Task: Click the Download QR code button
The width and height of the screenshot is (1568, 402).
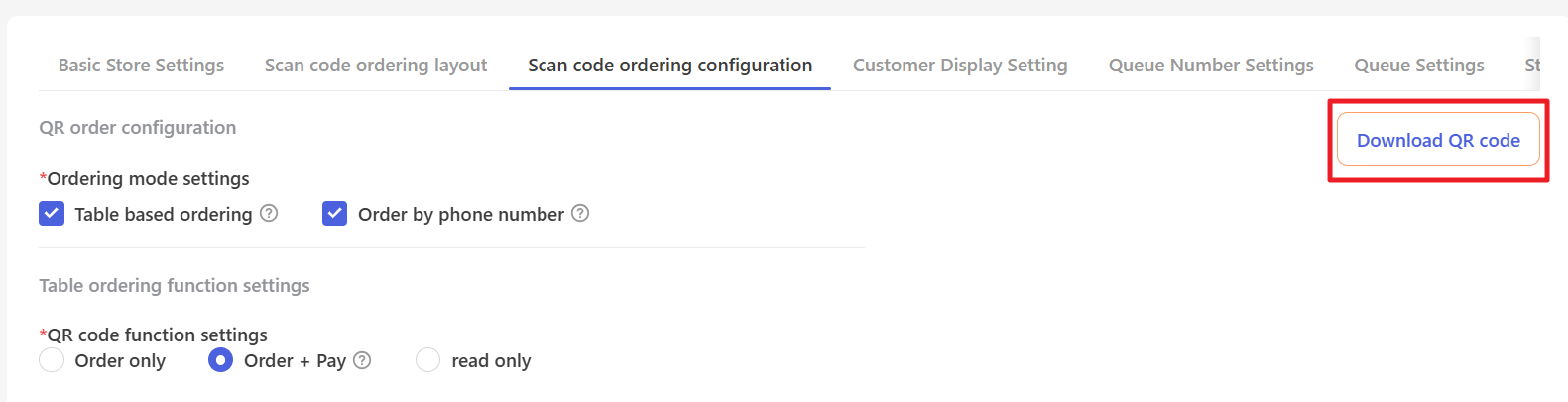Action: (x=1438, y=140)
